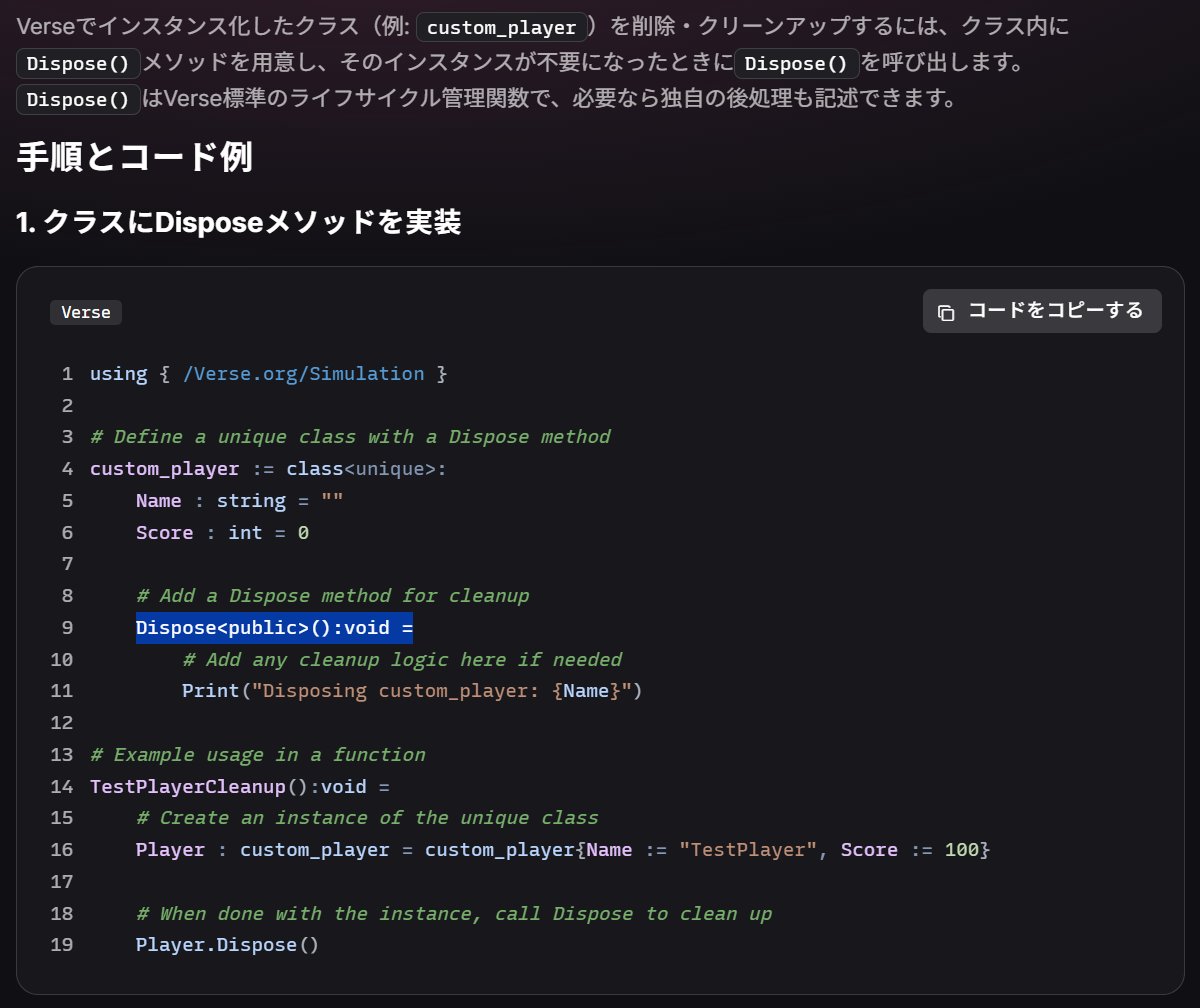Click the comment 'Define a unique class with a Dispose method'
The width and height of the screenshot is (1200, 1008).
(x=350, y=437)
